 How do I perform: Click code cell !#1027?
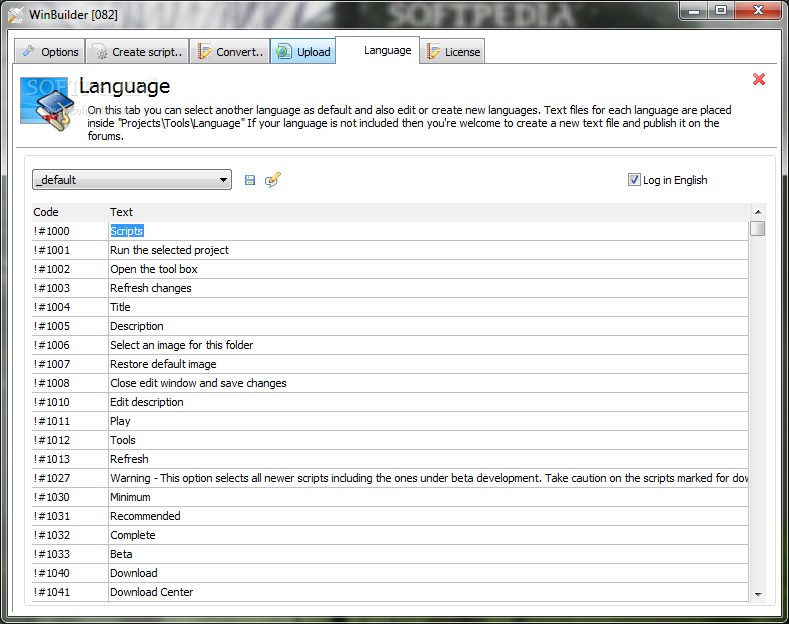click(x=70, y=478)
